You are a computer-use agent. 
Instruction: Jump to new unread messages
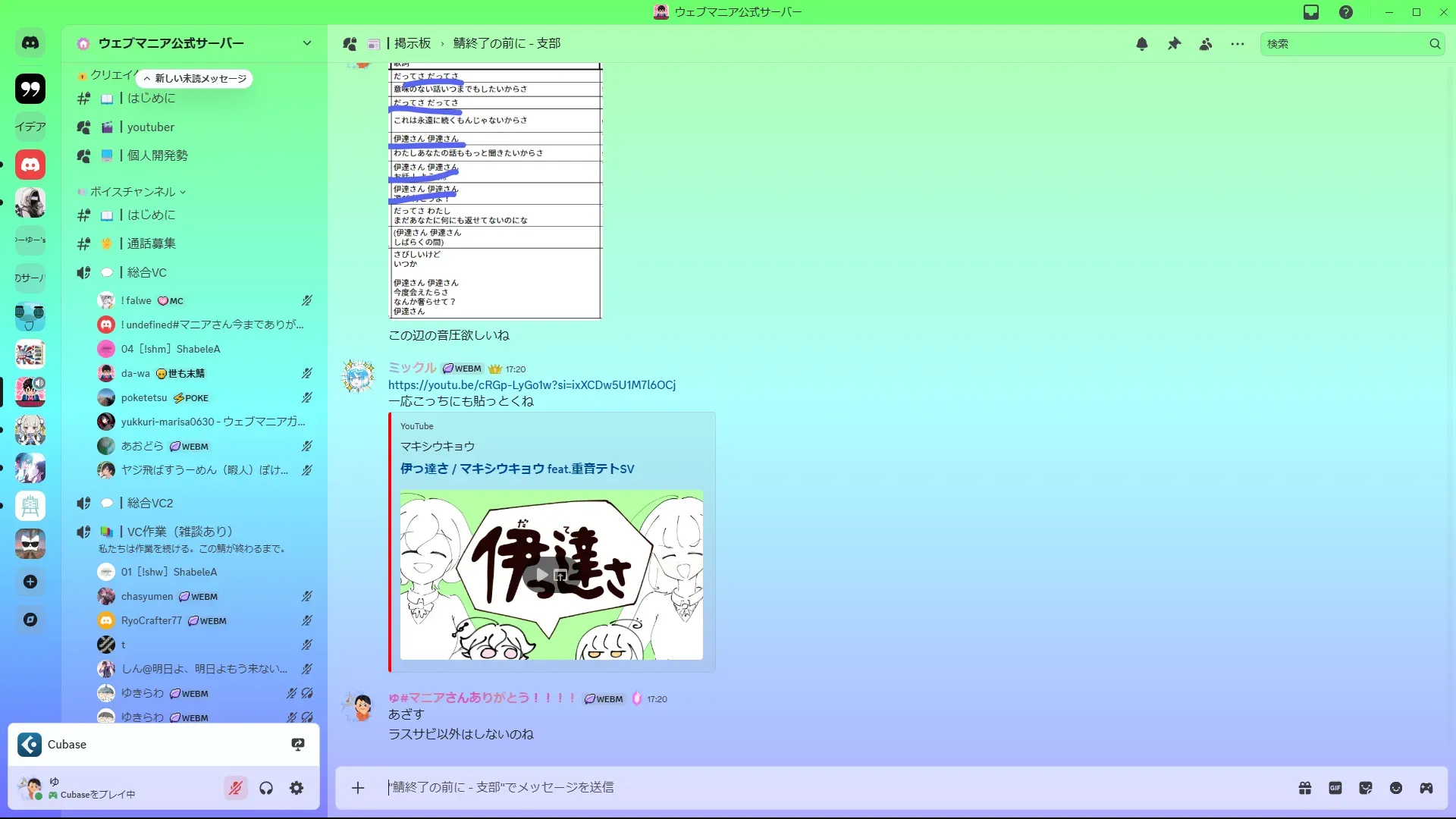[195, 78]
